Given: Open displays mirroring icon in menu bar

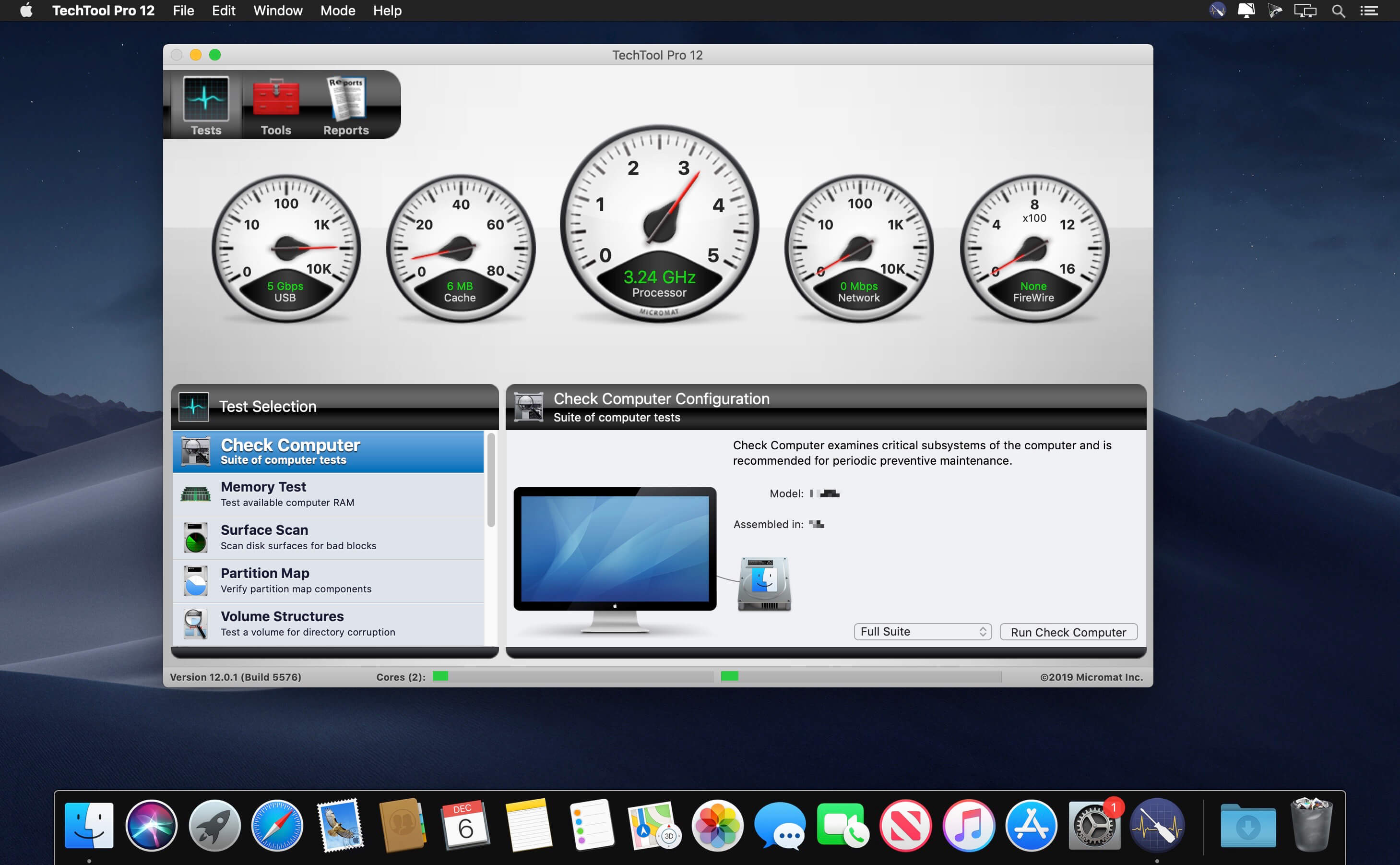Looking at the screenshot, I should (x=1305, y=11).
